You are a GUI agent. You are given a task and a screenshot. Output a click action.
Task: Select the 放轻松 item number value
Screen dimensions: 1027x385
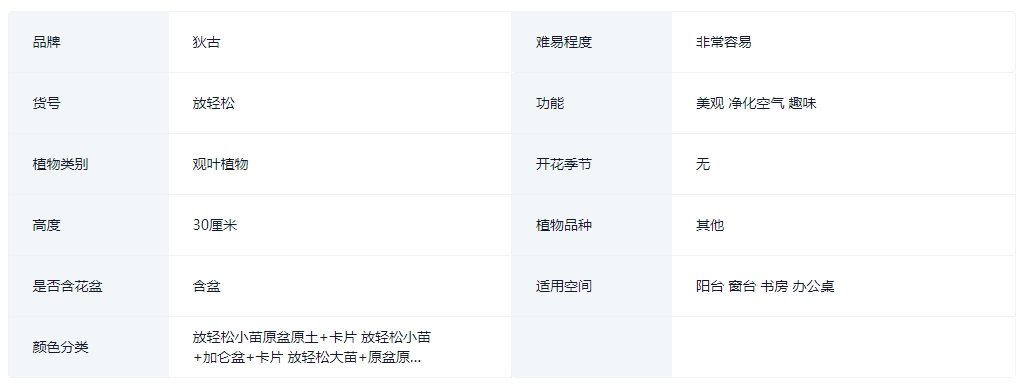pyautogui.click(x=214, y=103)
